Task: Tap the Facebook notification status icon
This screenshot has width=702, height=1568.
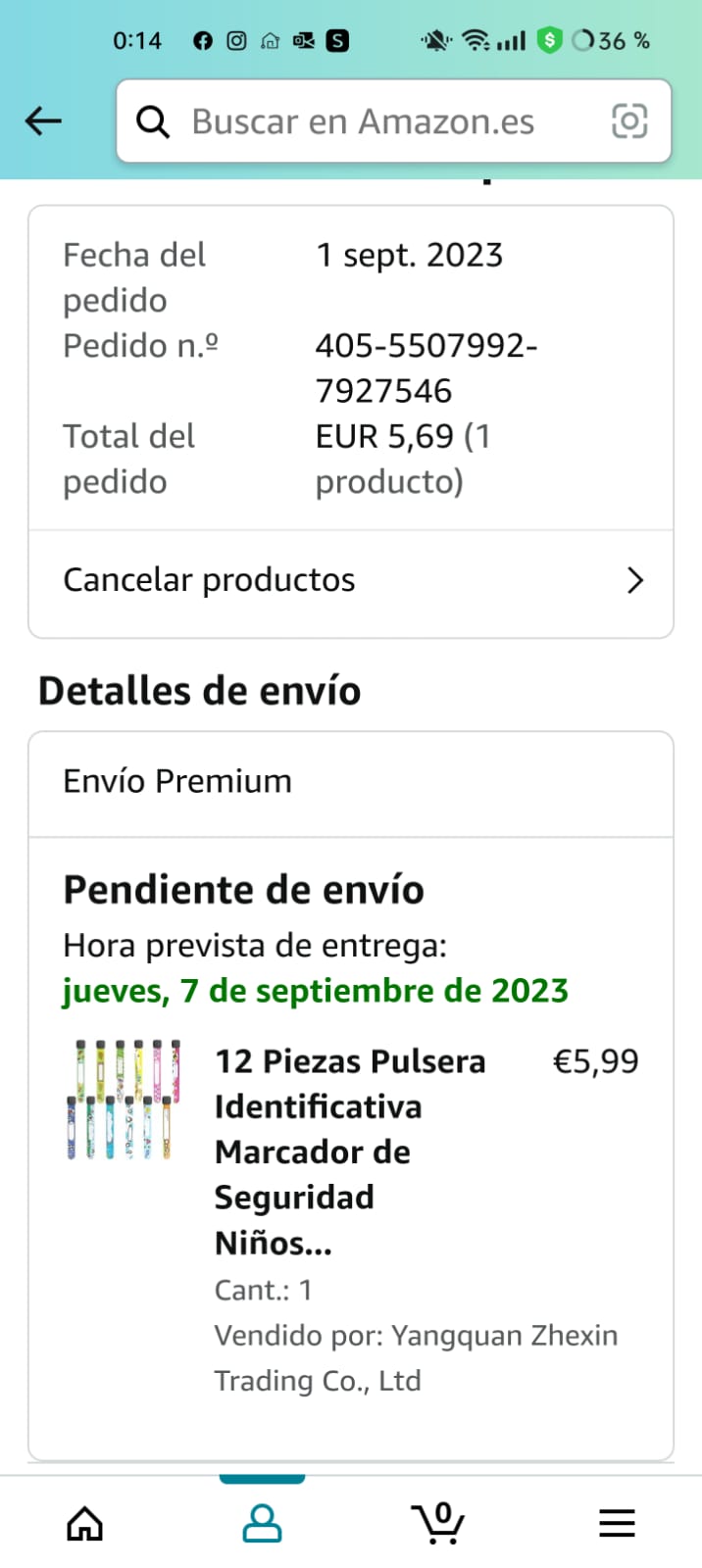Action: pos(203,41)
